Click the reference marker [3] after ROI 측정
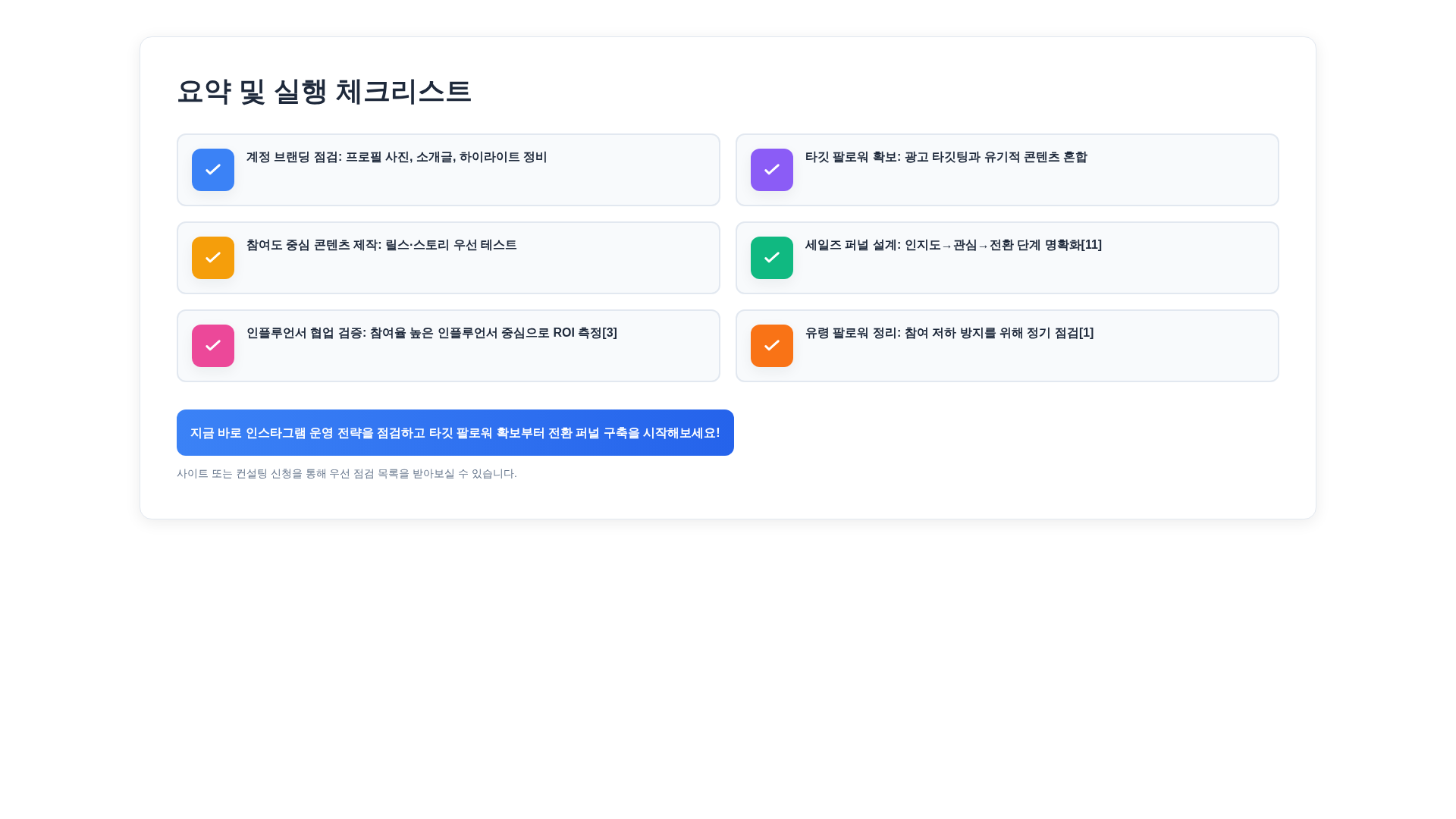This screenshot has width=1456, height=819. 611,333
